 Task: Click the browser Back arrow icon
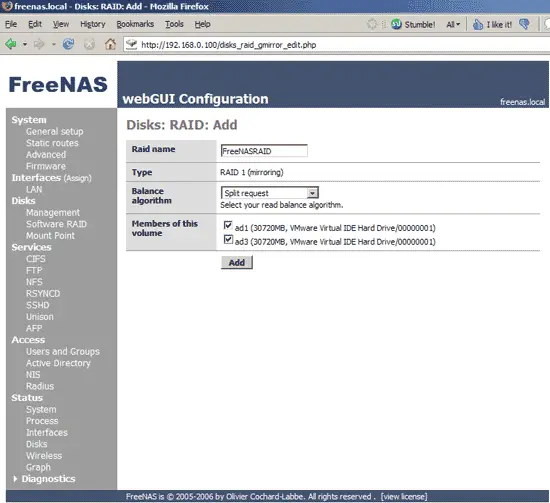click(x=11, y=44)
